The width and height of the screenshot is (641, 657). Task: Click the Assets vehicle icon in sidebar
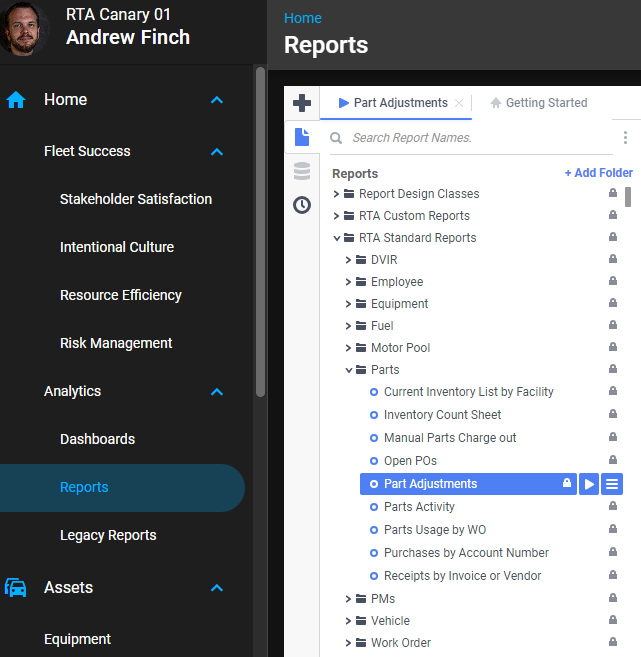[16, 588]
